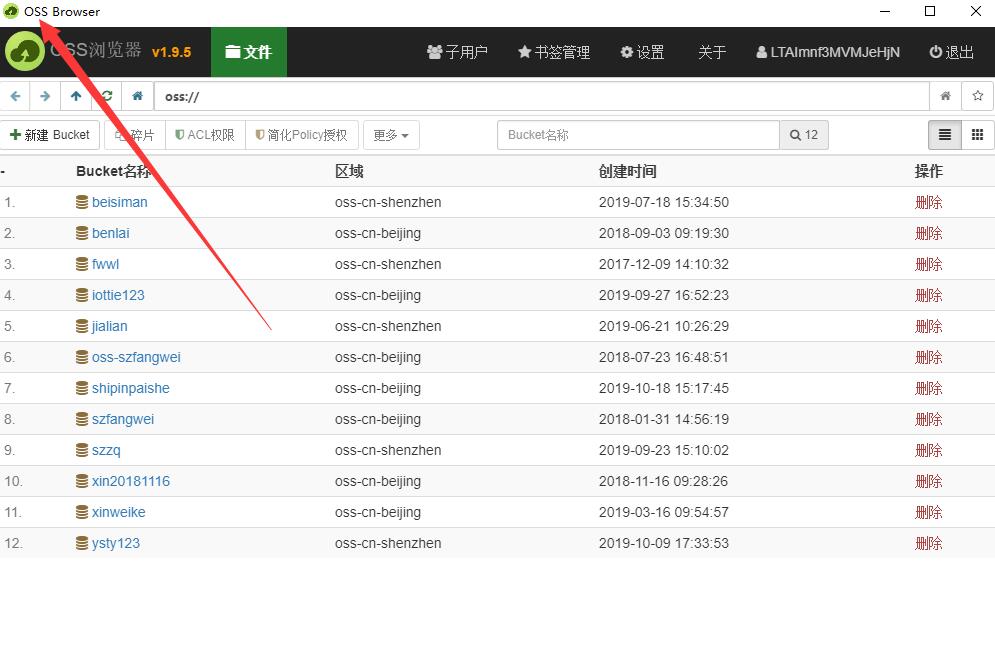Click the oss:// address bar
Viewport: 995px width, 654px height.
pos(540,97)
